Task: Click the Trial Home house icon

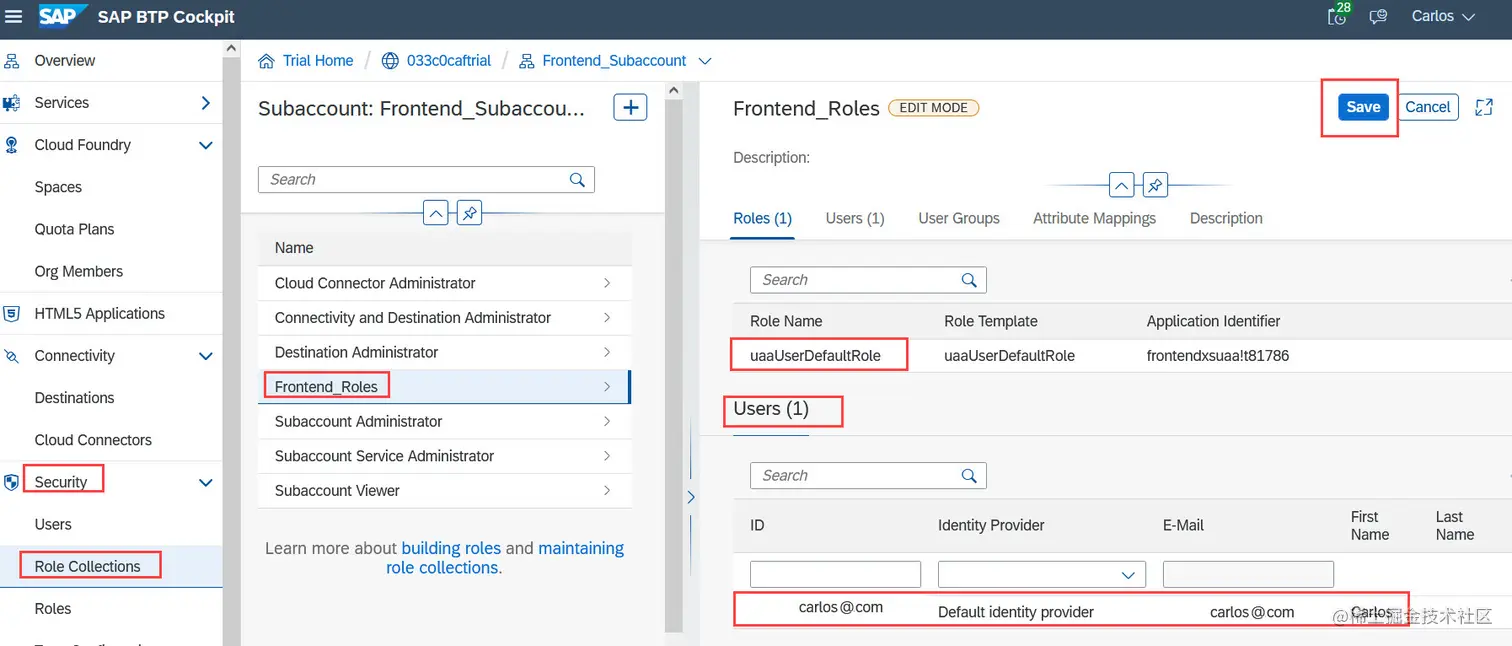Action: [x=267, y=61]
